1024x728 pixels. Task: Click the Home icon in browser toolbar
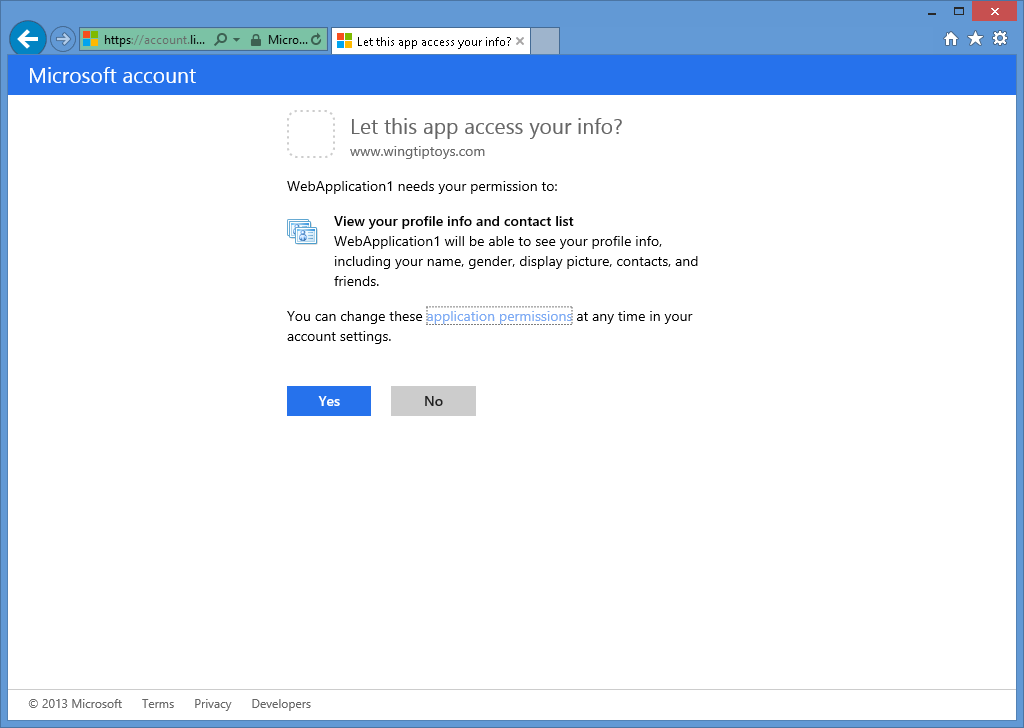click(950, 38)
